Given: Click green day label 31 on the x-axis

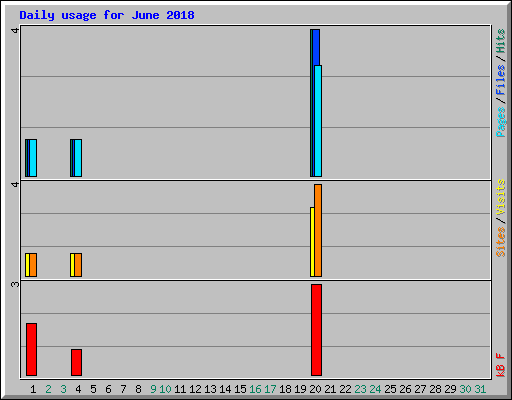Looking at the screenshot, I should coord(480,389).
